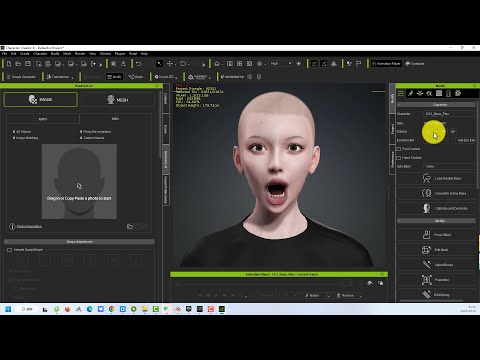This screenshot has height=360, width=480.
Task: Click the flag icon in top toolbar
Action: [x=359, y=63]
